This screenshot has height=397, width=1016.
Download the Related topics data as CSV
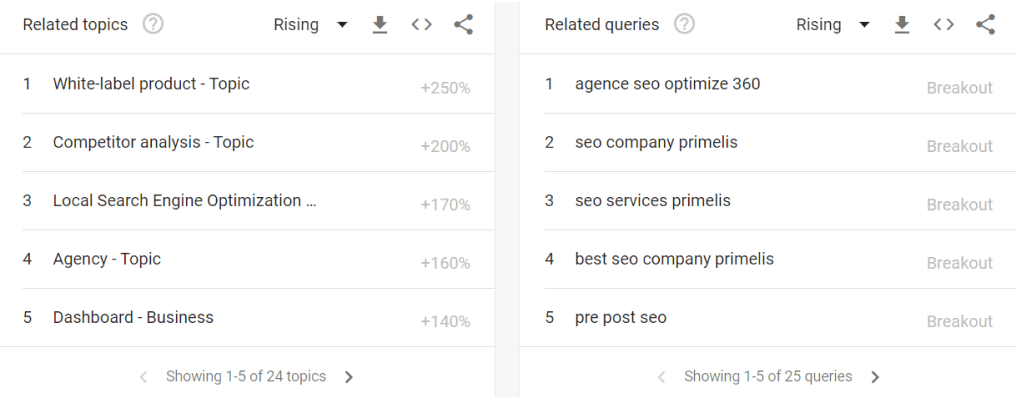(x=380, y=25)
